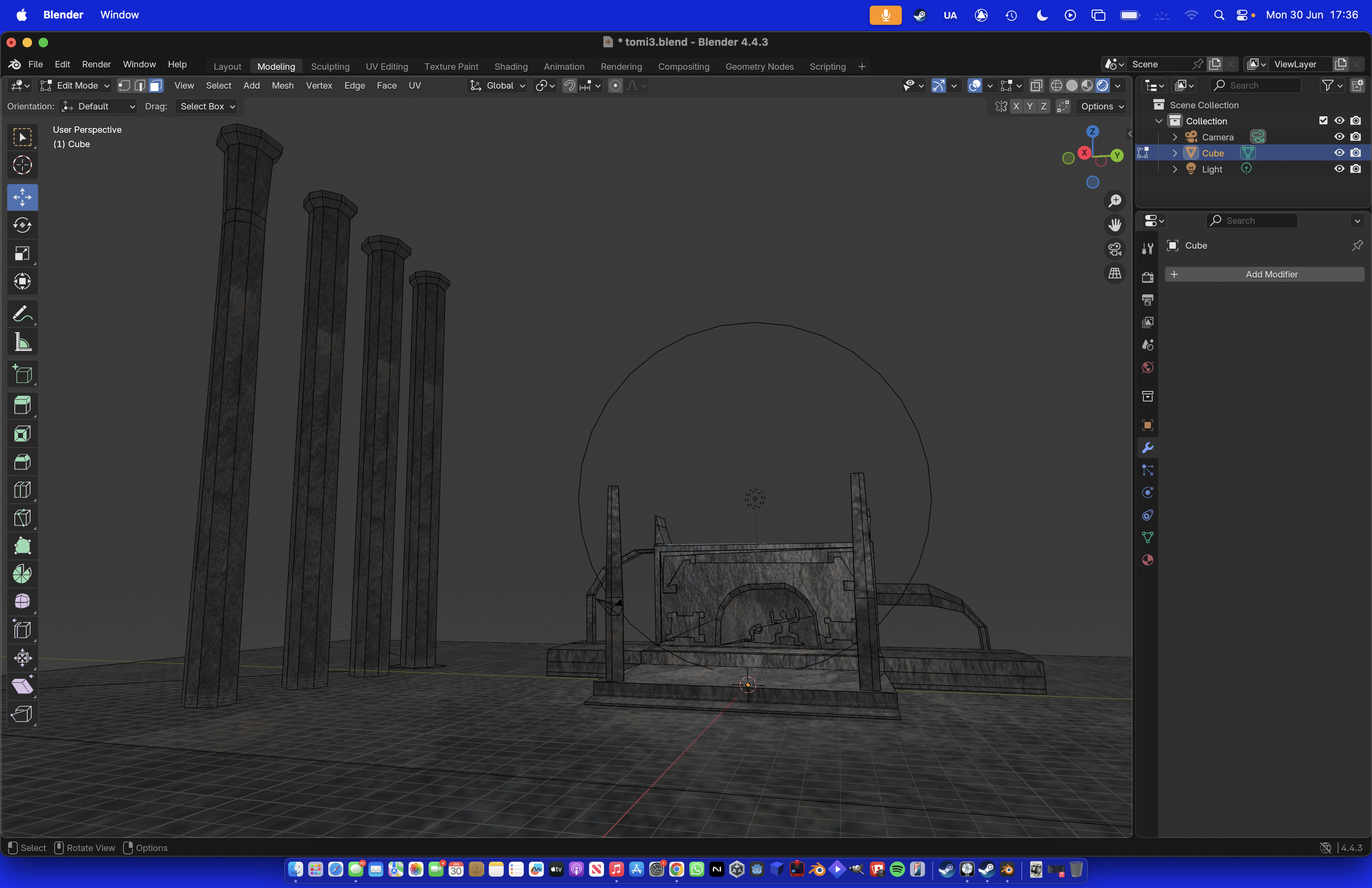Switch to the UV Editing workspace tab
Image resolution: width=1372 pixels, height=888 pixels.
click(x=386, y=66)
